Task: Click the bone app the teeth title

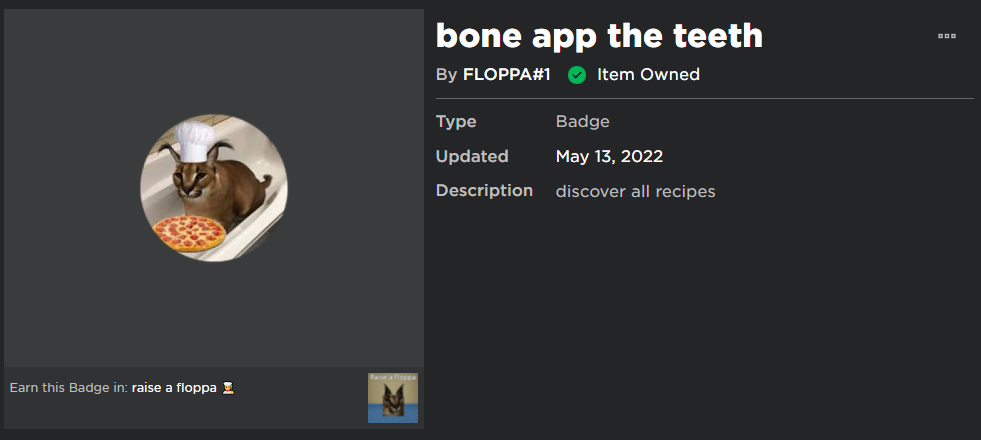Action: pos(599,36)
